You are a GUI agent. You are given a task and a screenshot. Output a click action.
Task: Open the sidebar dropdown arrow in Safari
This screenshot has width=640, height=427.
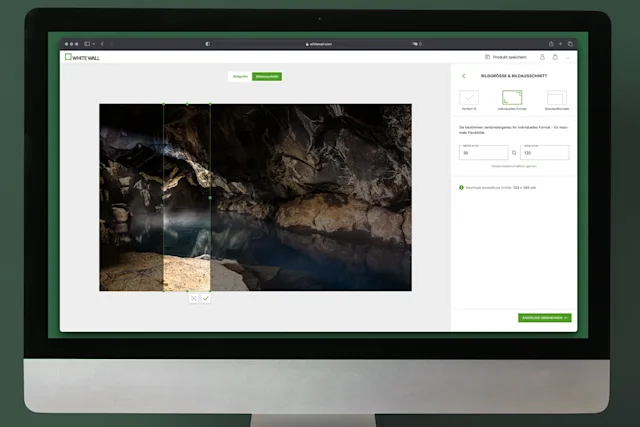coord(94,44)
